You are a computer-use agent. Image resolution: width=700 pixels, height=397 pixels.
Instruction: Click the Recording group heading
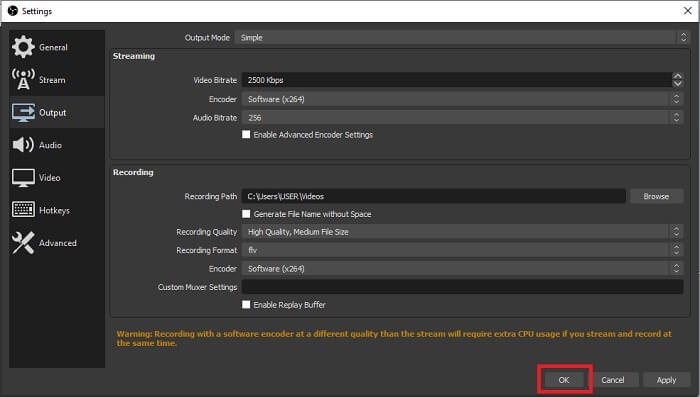pyautogui.click(x=133, y=172)
